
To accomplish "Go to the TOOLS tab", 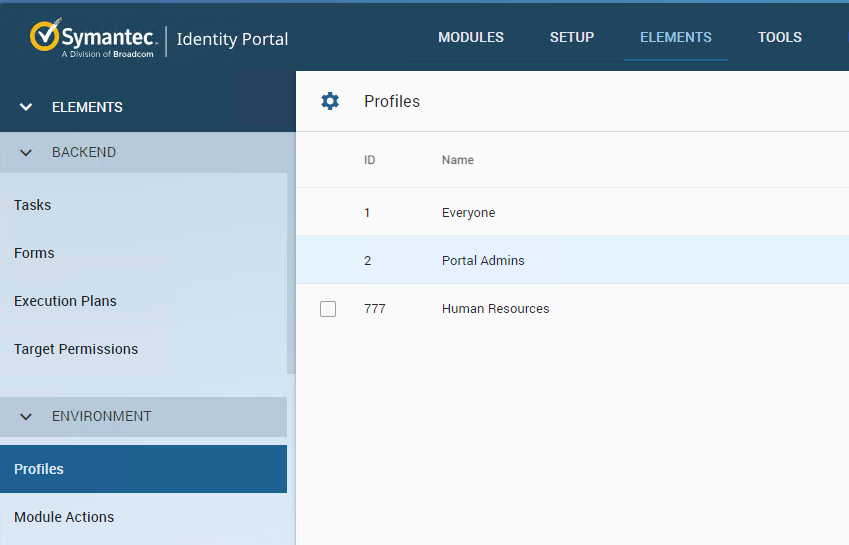I will [x=780, y=38].
